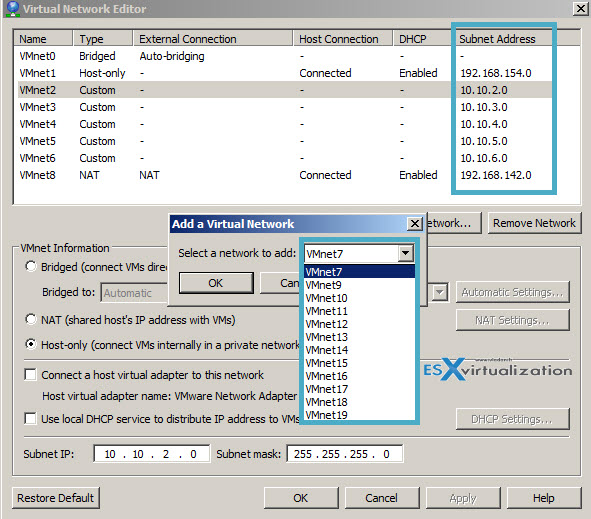Click the Subnet mask input field
The width and height of the screenshot is (591, 519).
[344, 453]
